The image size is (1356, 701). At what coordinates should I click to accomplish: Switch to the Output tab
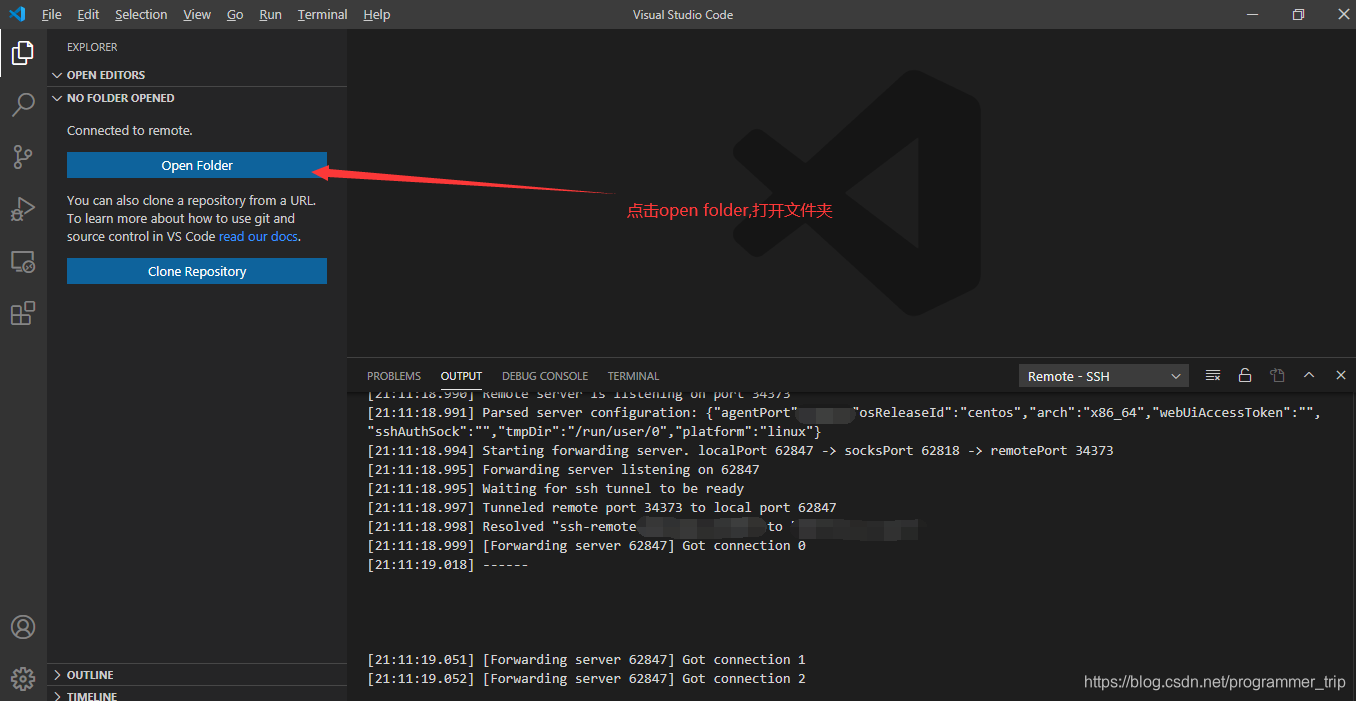[x=461, y=376]
